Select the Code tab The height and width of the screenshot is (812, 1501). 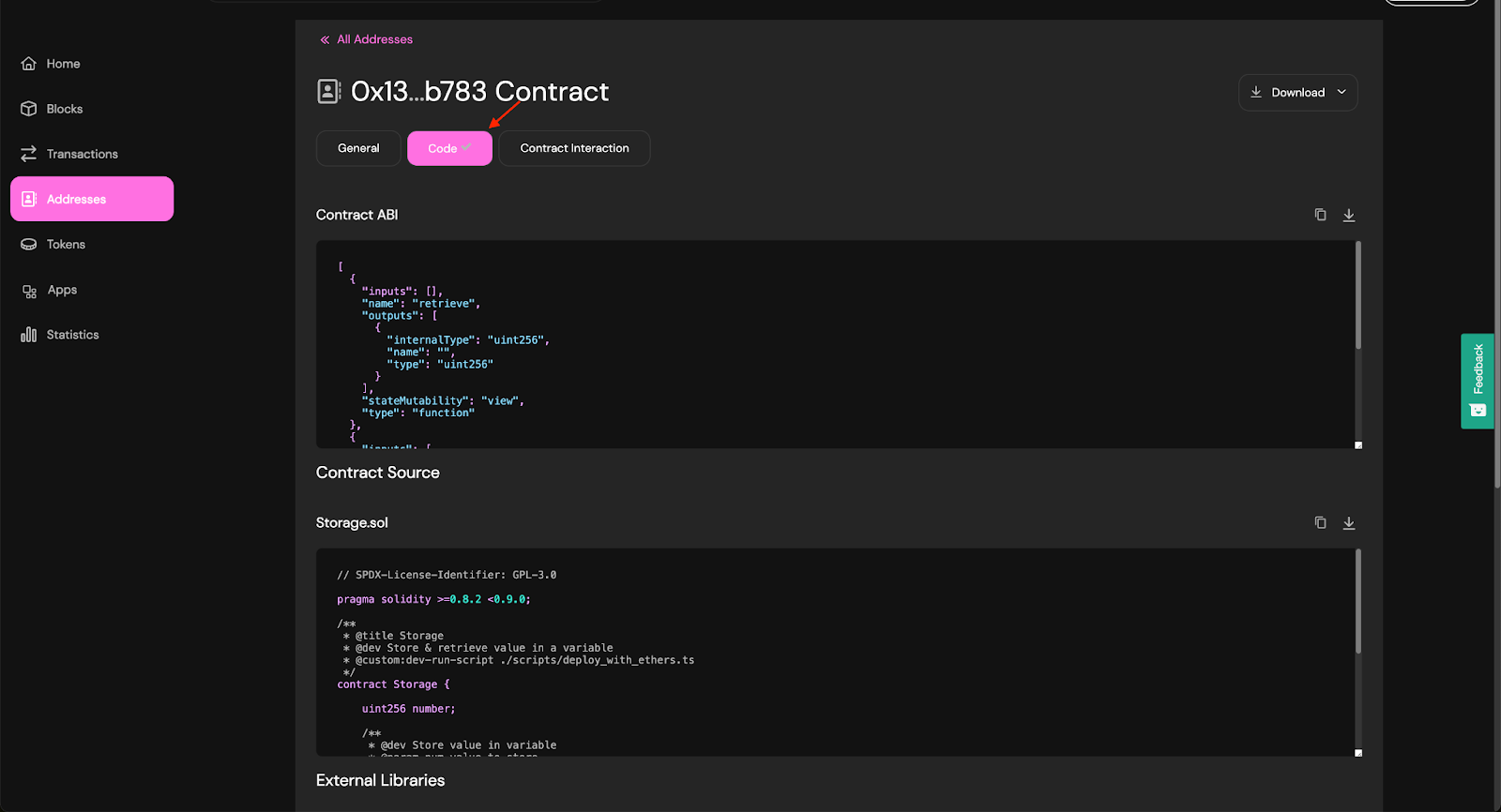point(449,148)
